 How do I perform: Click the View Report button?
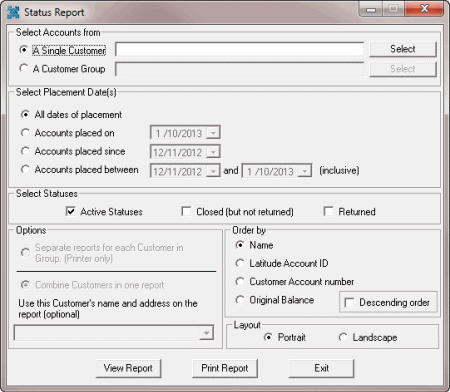(128, 368)
